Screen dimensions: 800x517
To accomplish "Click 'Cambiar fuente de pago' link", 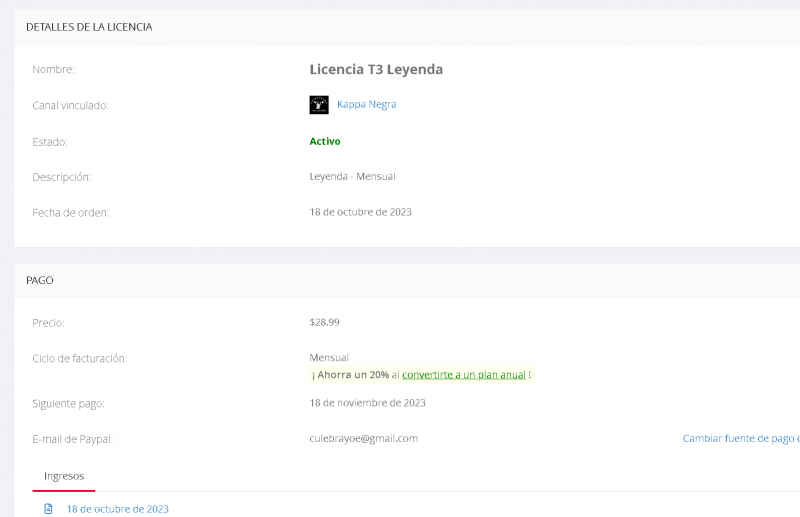I will click(x=740, y=438).
